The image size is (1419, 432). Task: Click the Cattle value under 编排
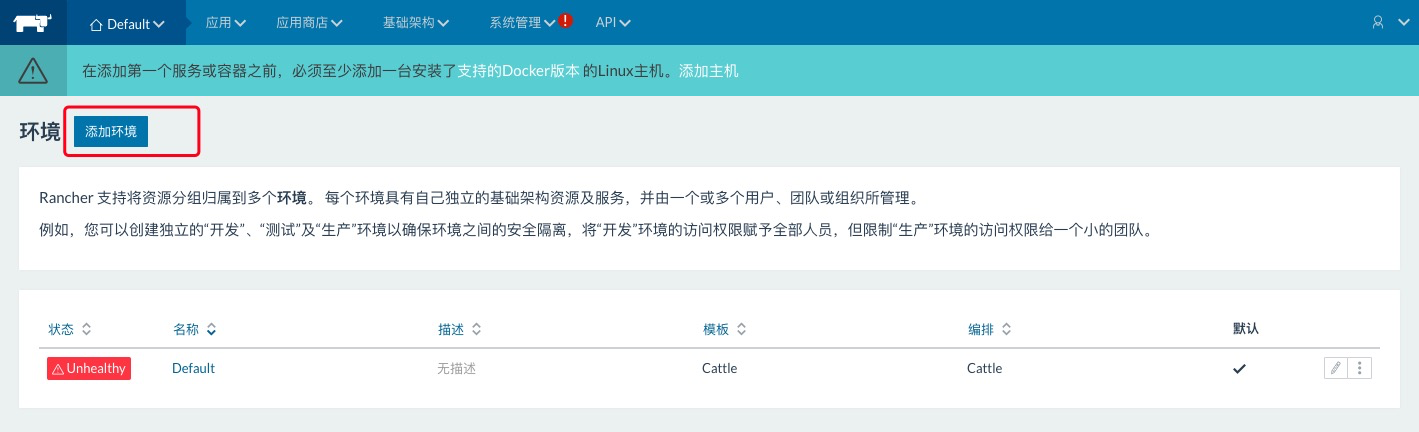[x=984, y=368]
